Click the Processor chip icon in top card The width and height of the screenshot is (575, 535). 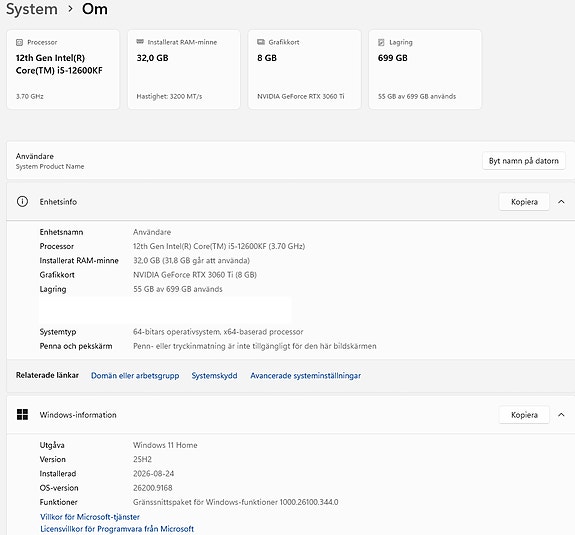pos(19,43)
